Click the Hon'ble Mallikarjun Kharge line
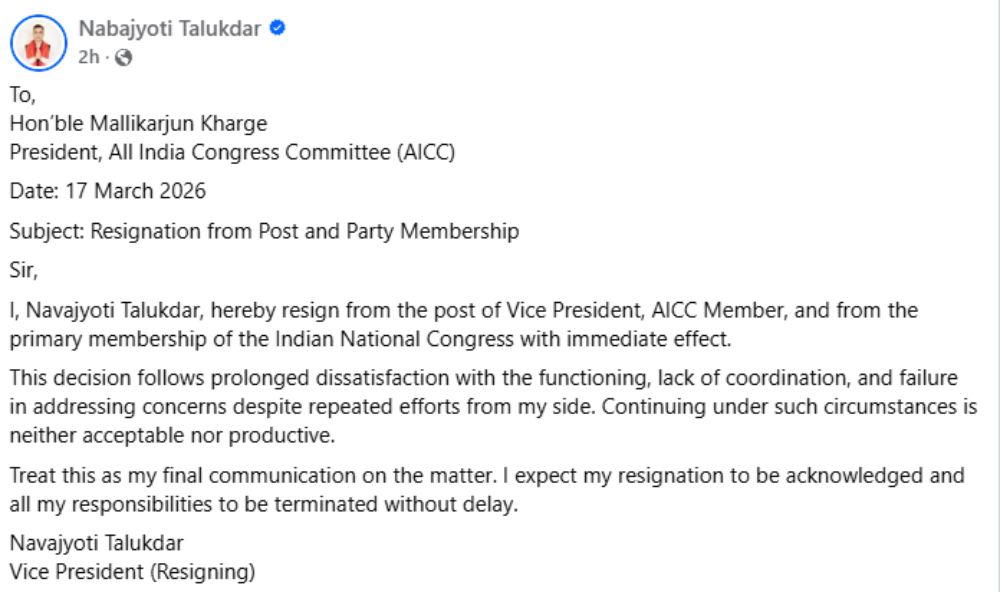 tap(138, 125)
